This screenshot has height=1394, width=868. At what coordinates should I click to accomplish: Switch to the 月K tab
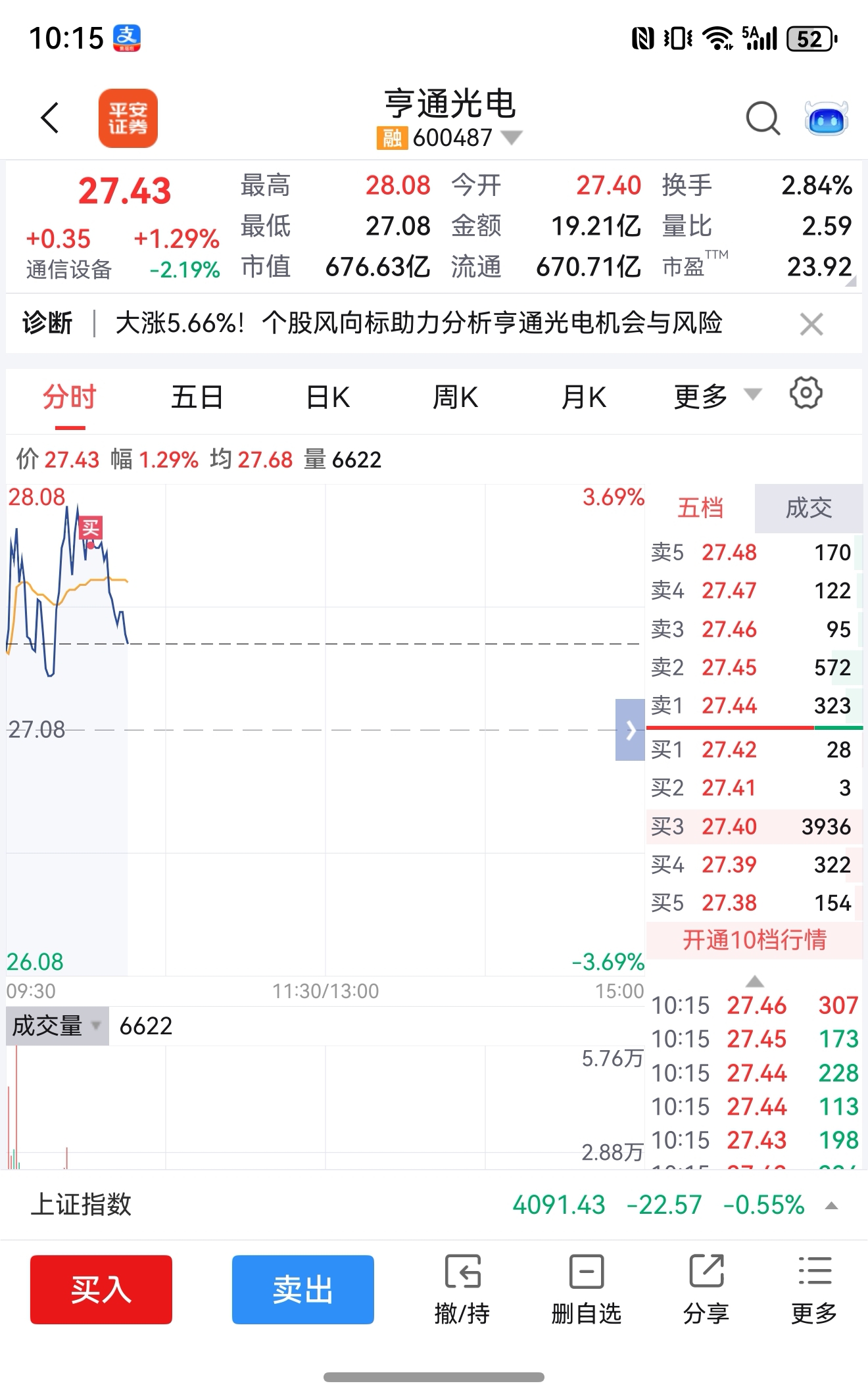[x=584, y=397]
